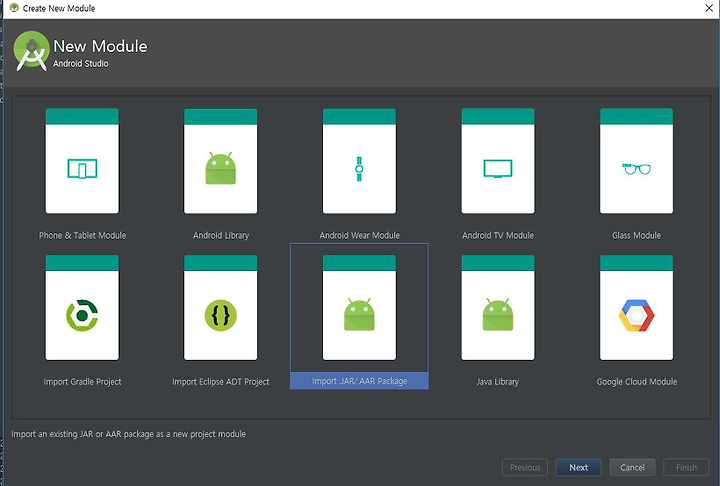This screenshot has height=486, width=720.
Task: Pick the Java Library module card
Action: (x=498, y=308)
